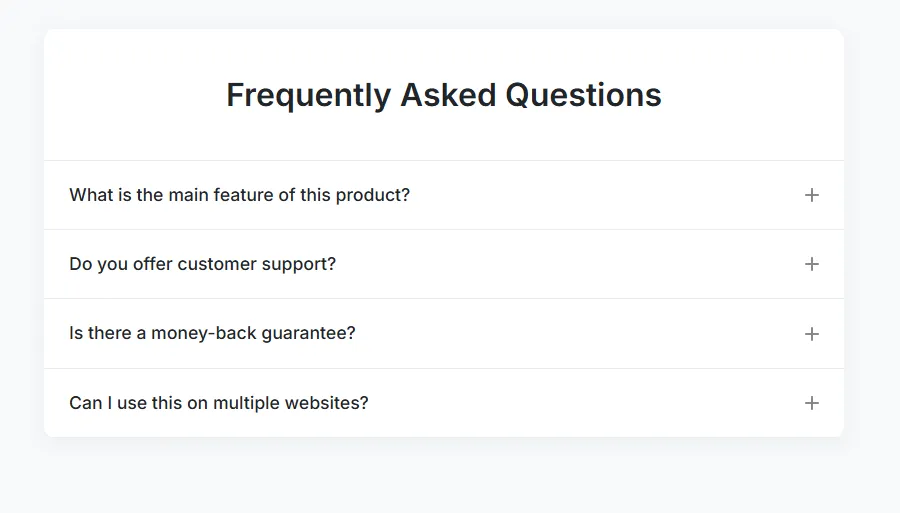Click blank area of the money-back guarantee row
Image resolution: width=900 pixels, height=513 pixels.
[x=580, y=333]
